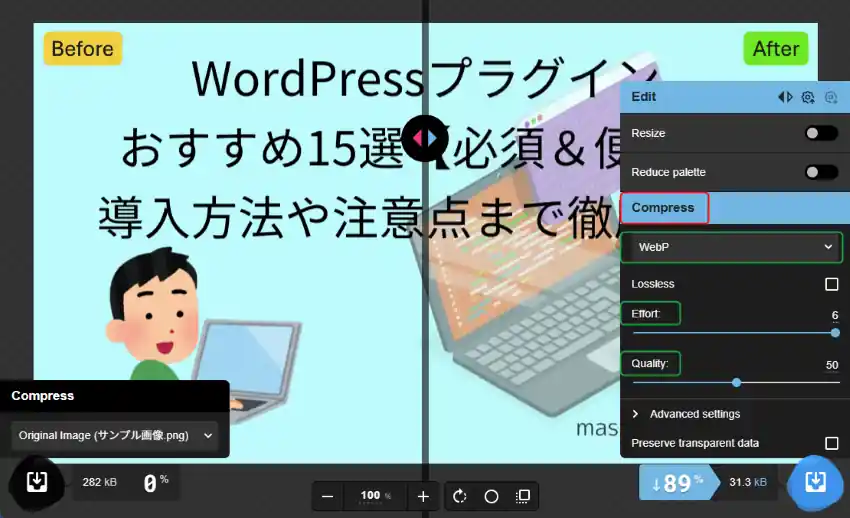Click the Effort slider

click(734, 333)
